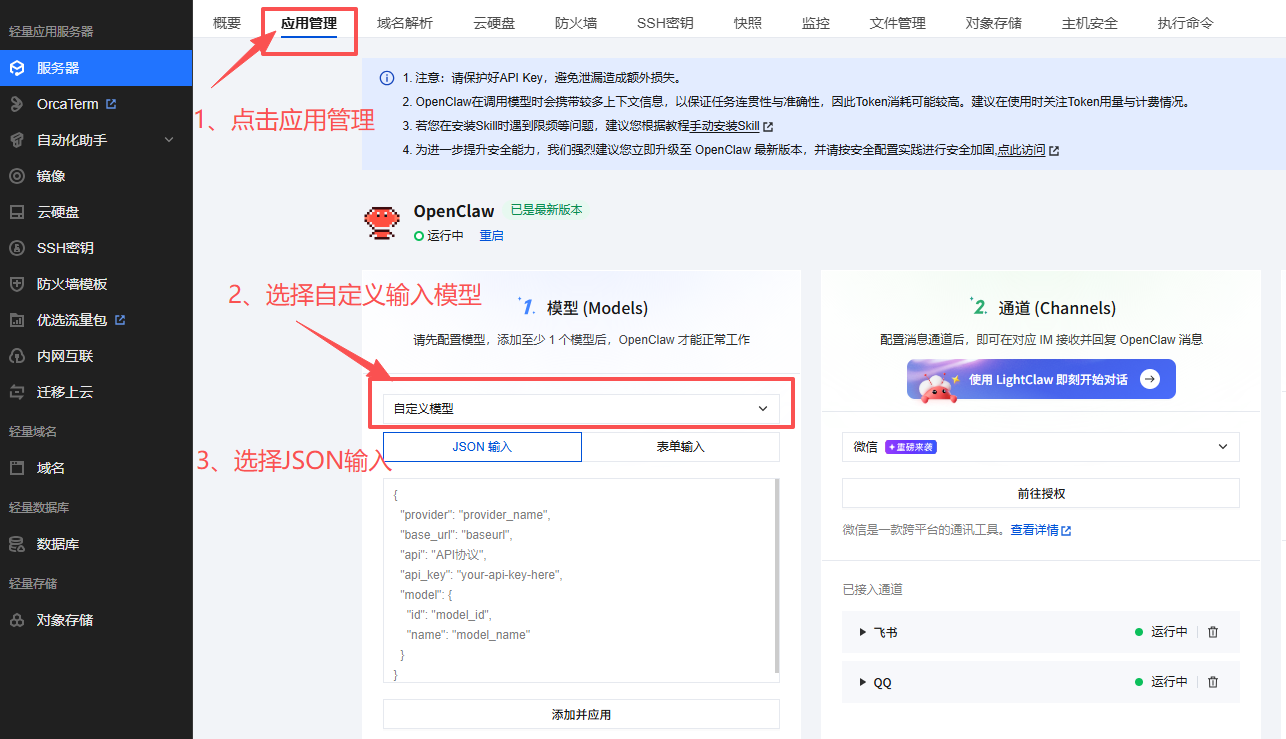
Task: Click the 前往授权 button
Action: pos(1041,493)
